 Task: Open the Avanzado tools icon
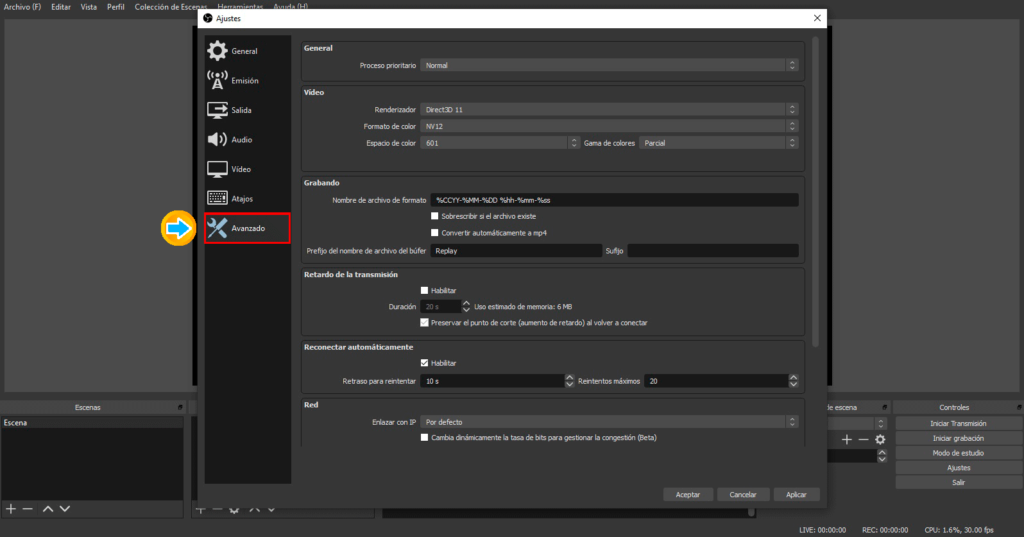coord(217,229)
